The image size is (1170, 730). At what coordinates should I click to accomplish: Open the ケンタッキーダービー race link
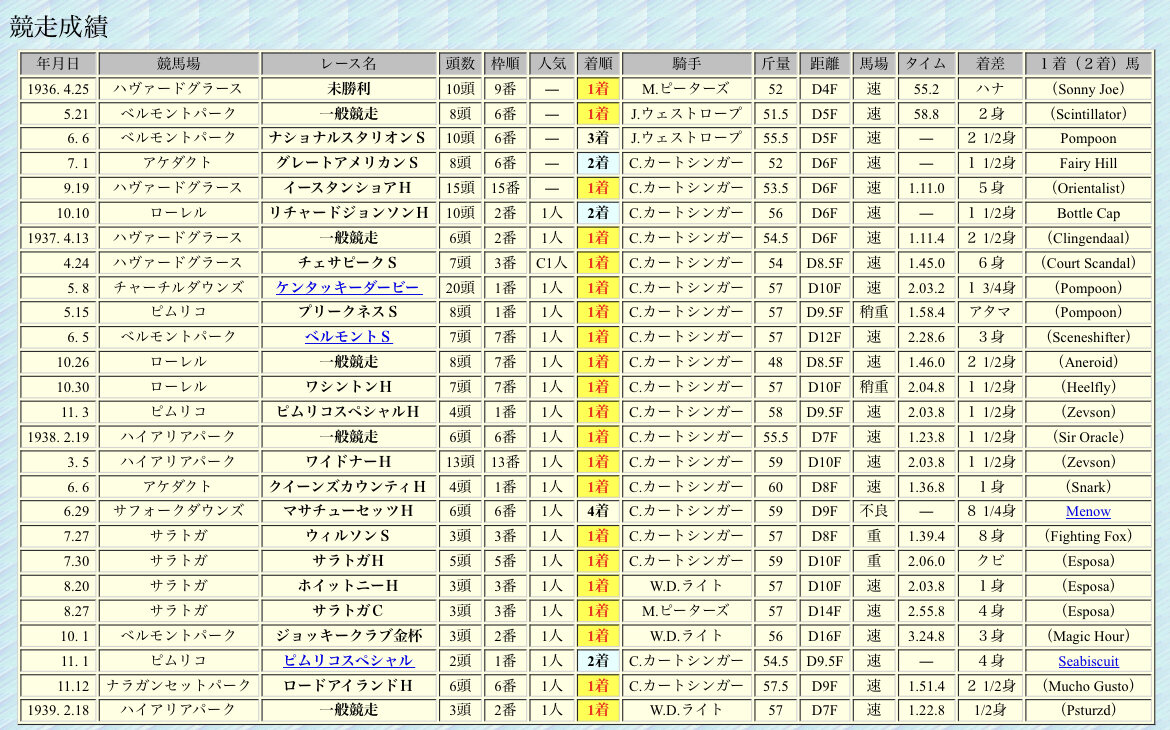[x=349, y=287]
